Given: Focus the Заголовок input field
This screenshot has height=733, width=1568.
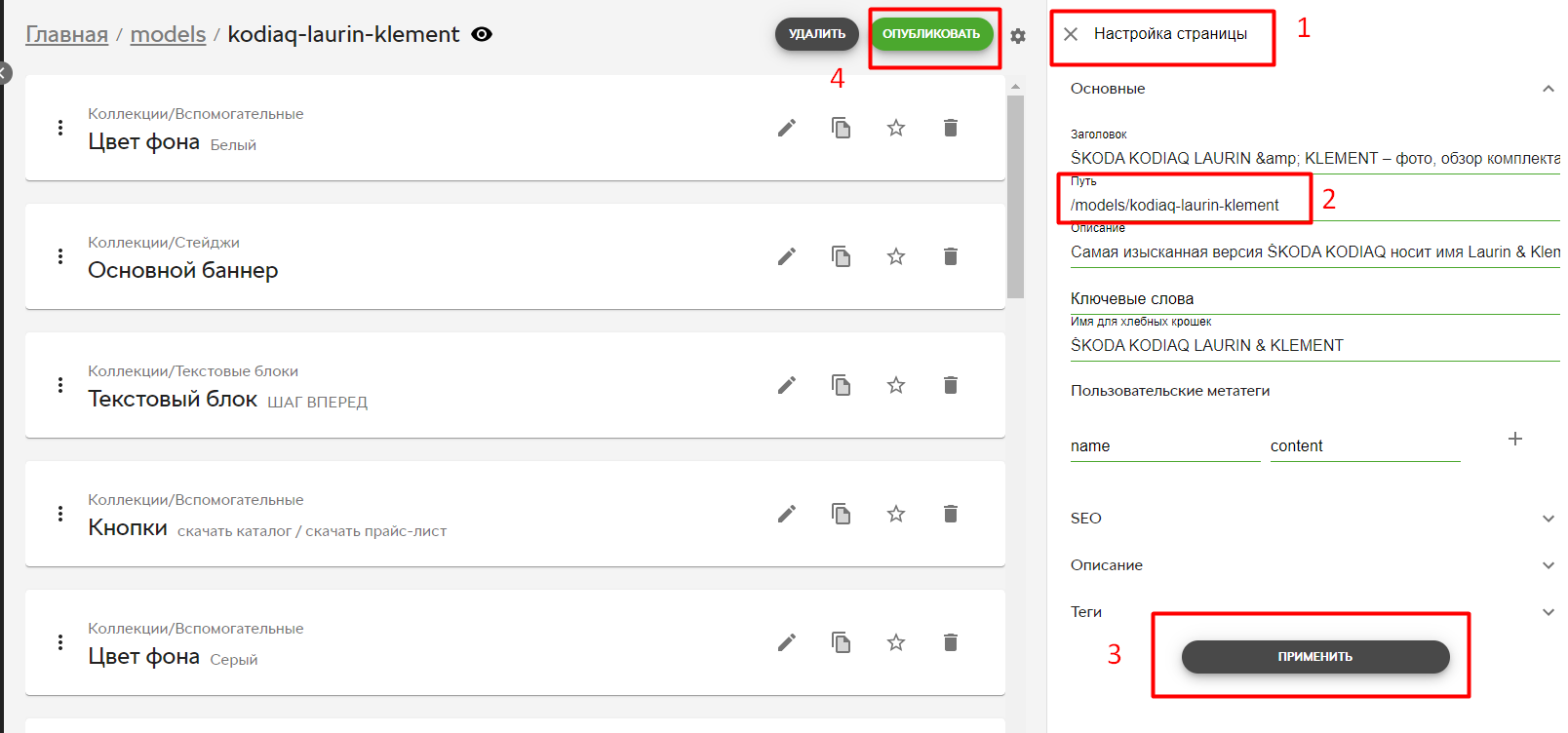Looking at the screenshot, I should point(1315,158).
